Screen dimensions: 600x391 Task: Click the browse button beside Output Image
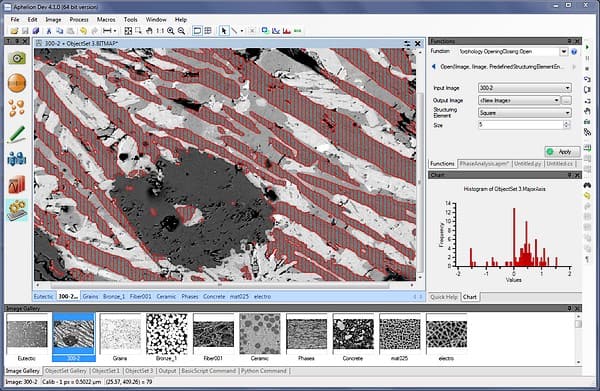point(567,100)
